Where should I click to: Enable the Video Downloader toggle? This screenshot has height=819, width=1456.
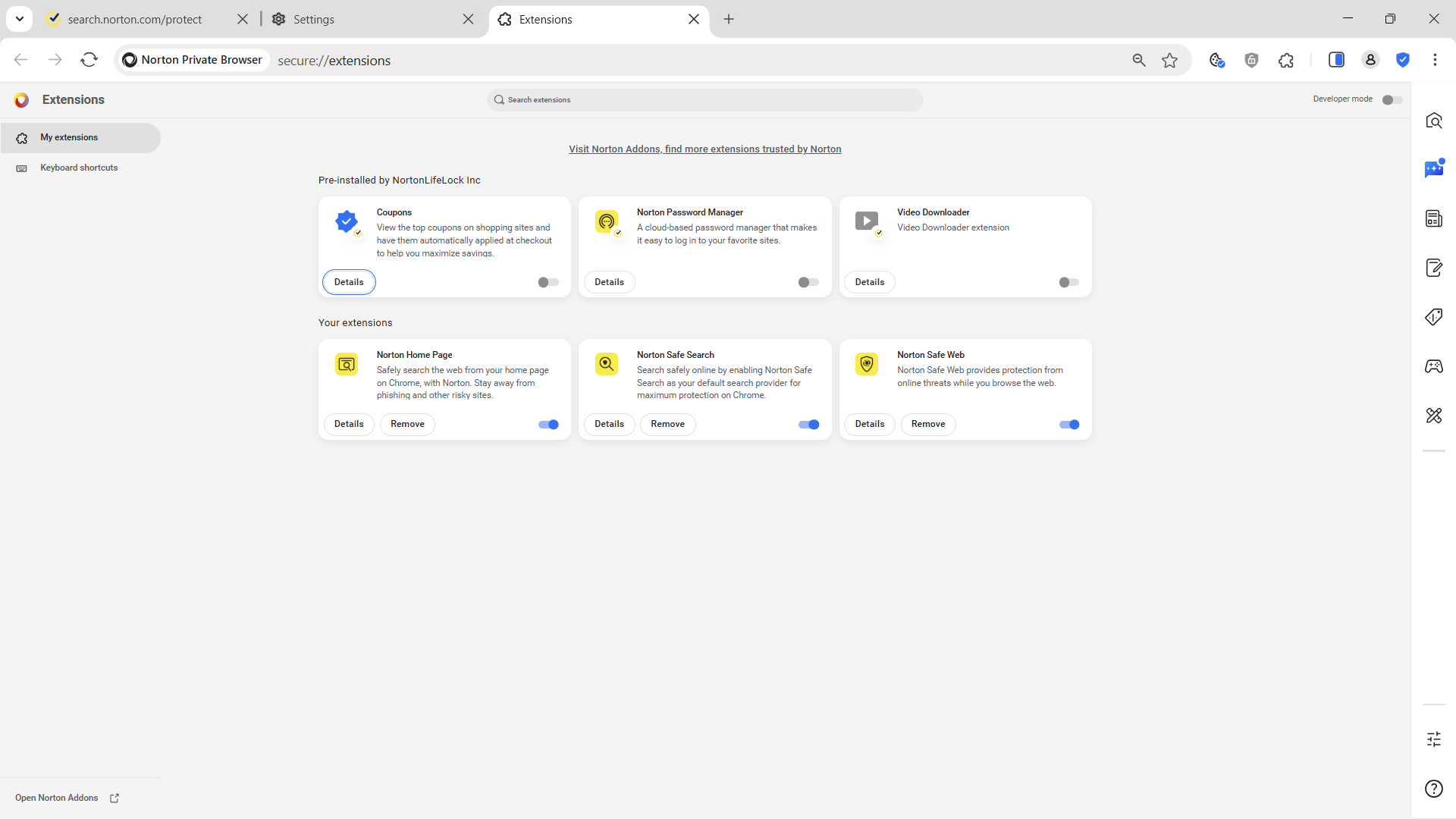pos(1069,283)
